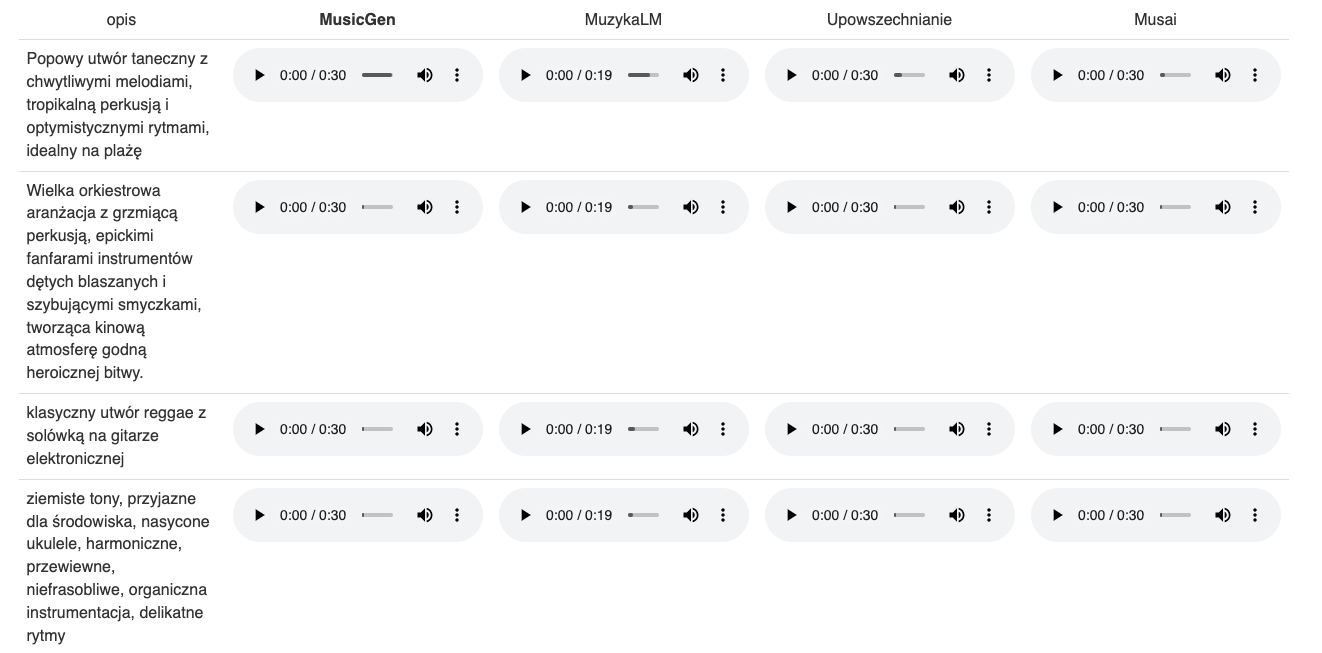Click the reggae track description text
This screenshot has height=653, width=1322.
(116, 436)
